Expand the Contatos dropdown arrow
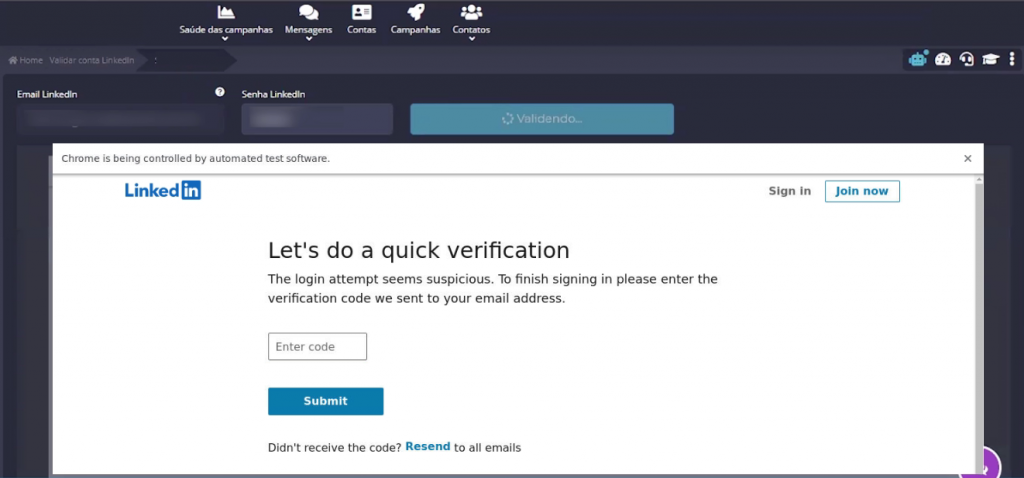This screenshot has height=478, width=1024. 472,39
